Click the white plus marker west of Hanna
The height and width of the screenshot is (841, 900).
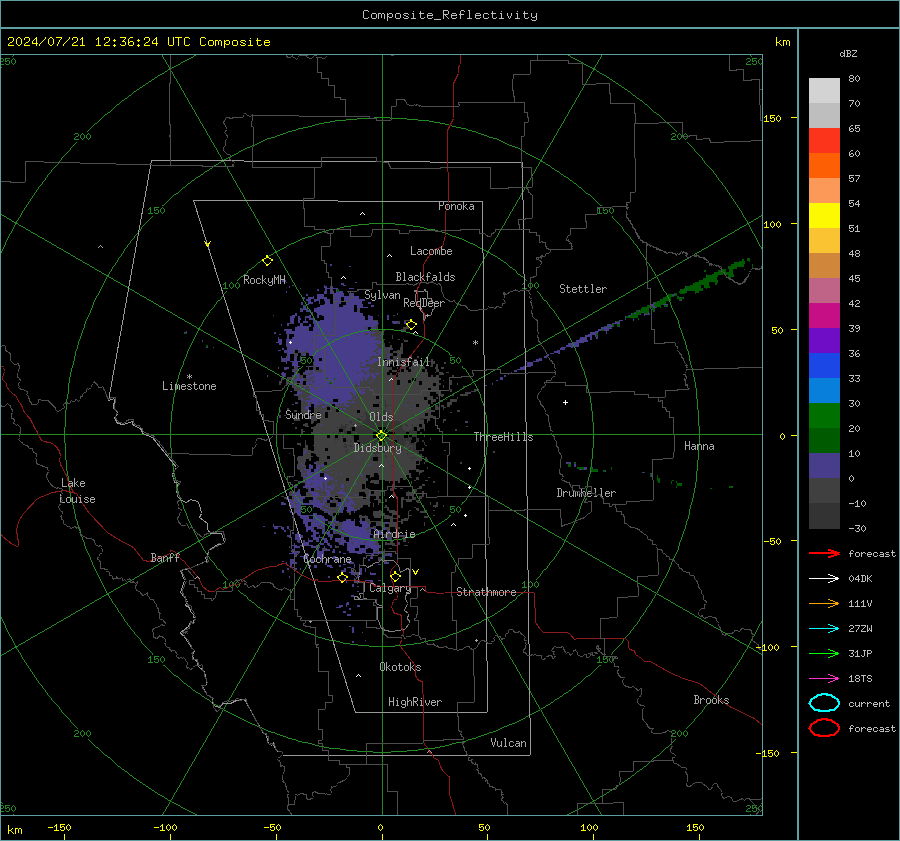coord(565,402)
